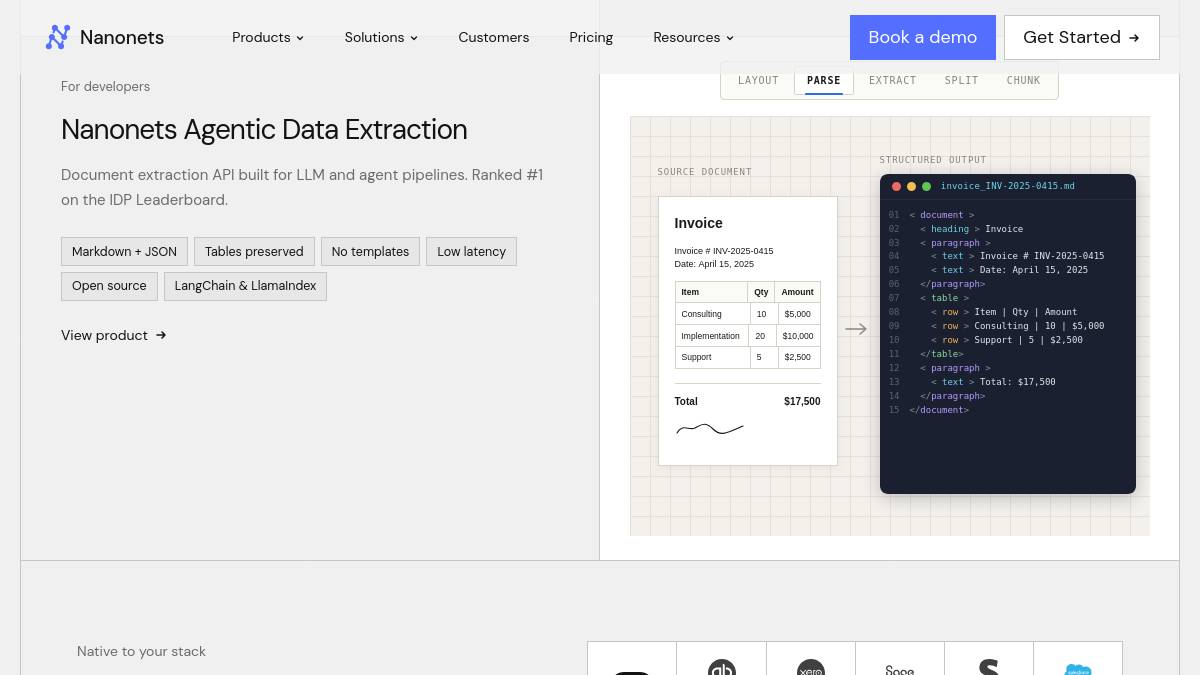The image size is (1200, 675).
Task: Expand the Solutions menu chevron
Action: click(x=414, y=38)
